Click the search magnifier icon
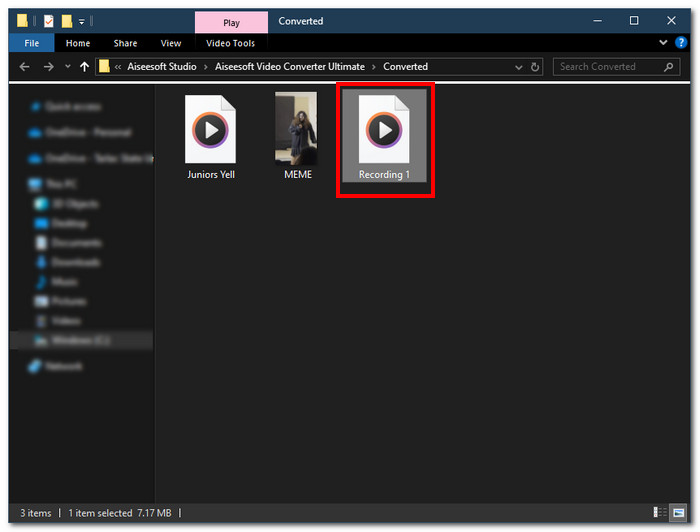 point(668,67)
